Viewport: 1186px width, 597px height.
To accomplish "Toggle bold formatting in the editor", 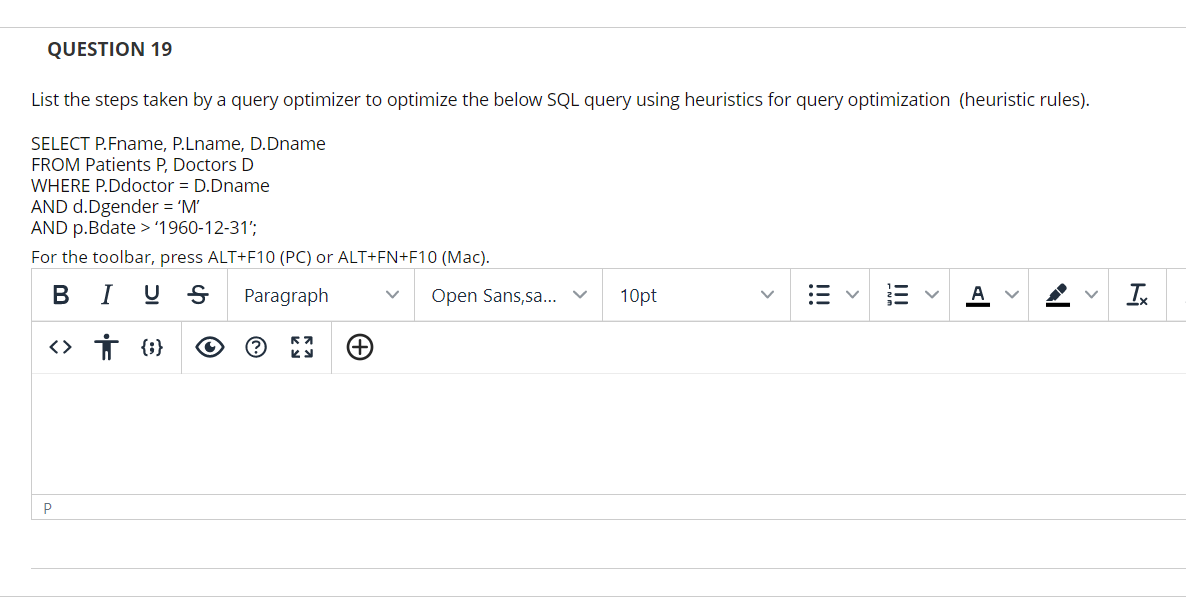I will click(61, 294).
